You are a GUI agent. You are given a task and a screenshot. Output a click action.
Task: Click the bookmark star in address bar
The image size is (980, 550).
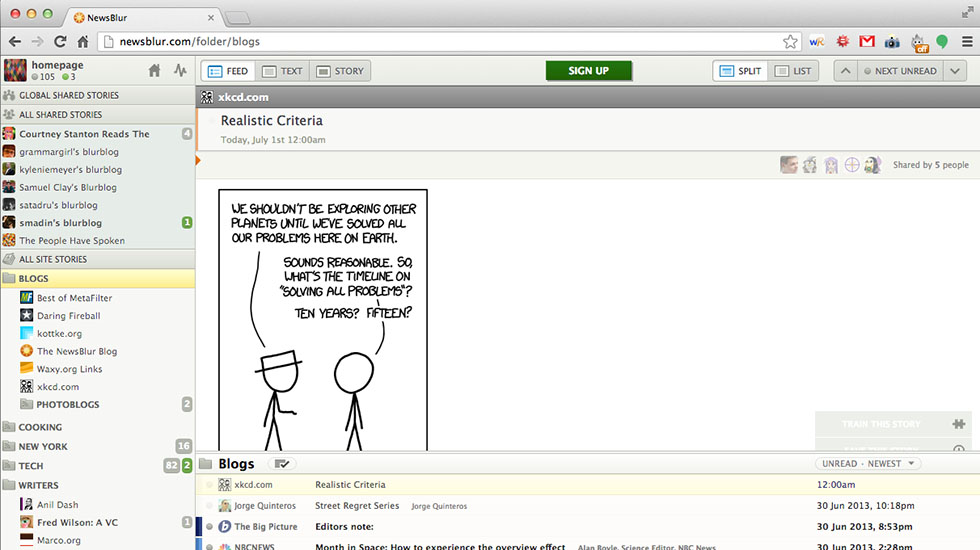pos(790,42)
